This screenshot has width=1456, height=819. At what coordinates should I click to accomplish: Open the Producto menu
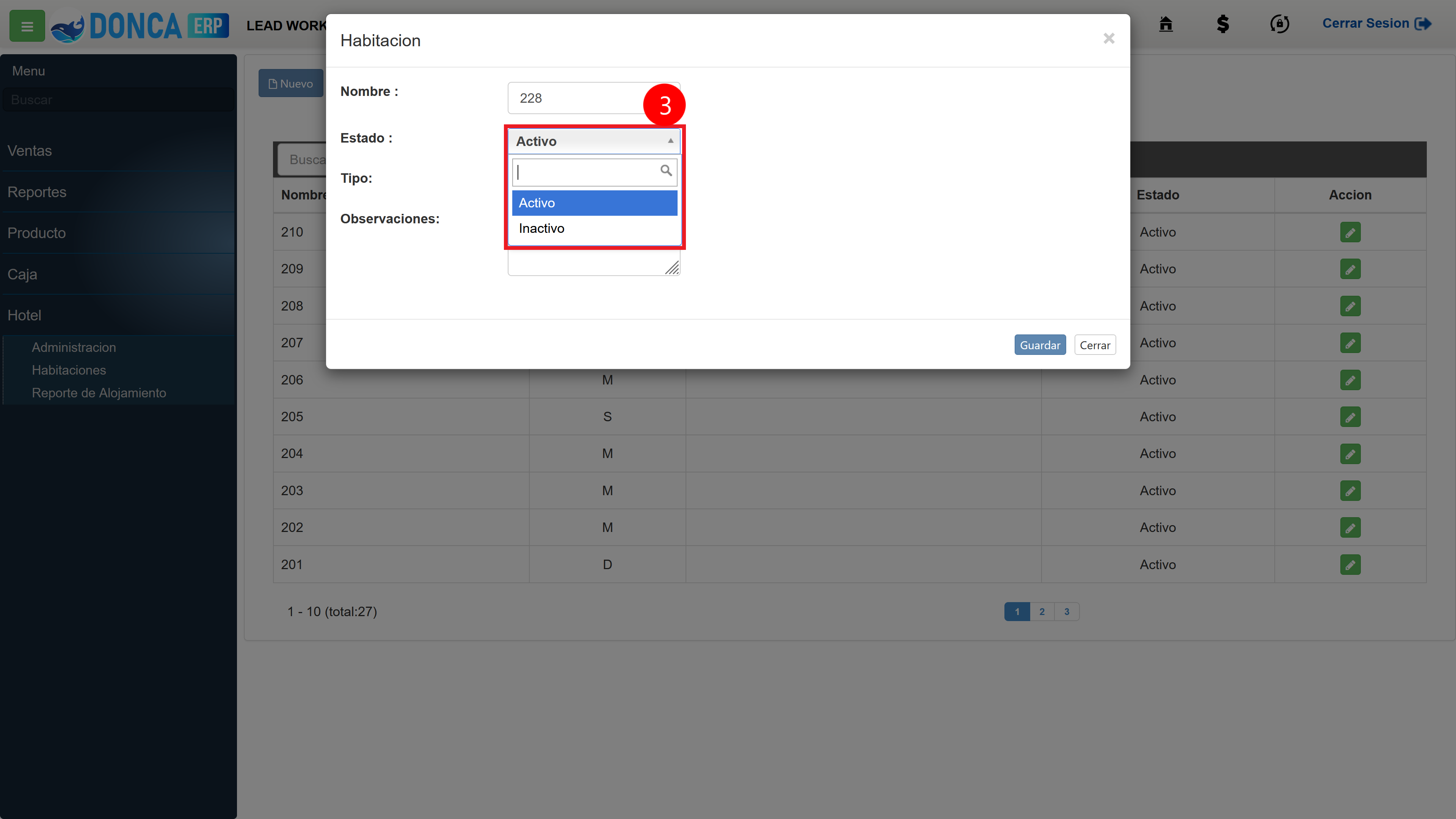click(118, 233)
